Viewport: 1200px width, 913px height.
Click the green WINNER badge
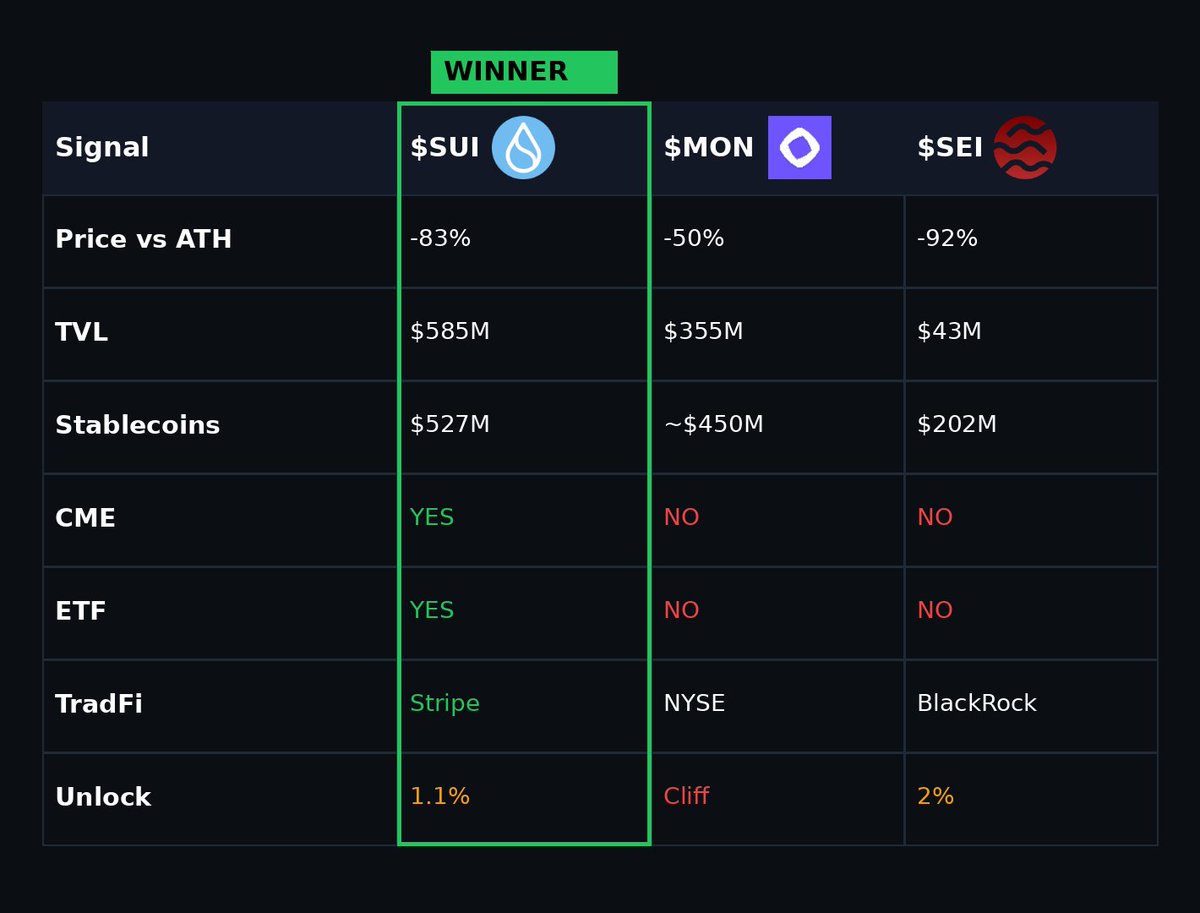[x=523, y=72]
